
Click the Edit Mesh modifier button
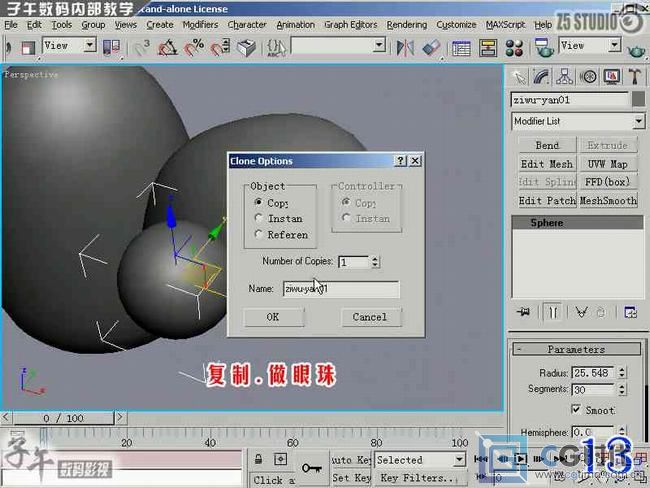(x=547, y=164)
